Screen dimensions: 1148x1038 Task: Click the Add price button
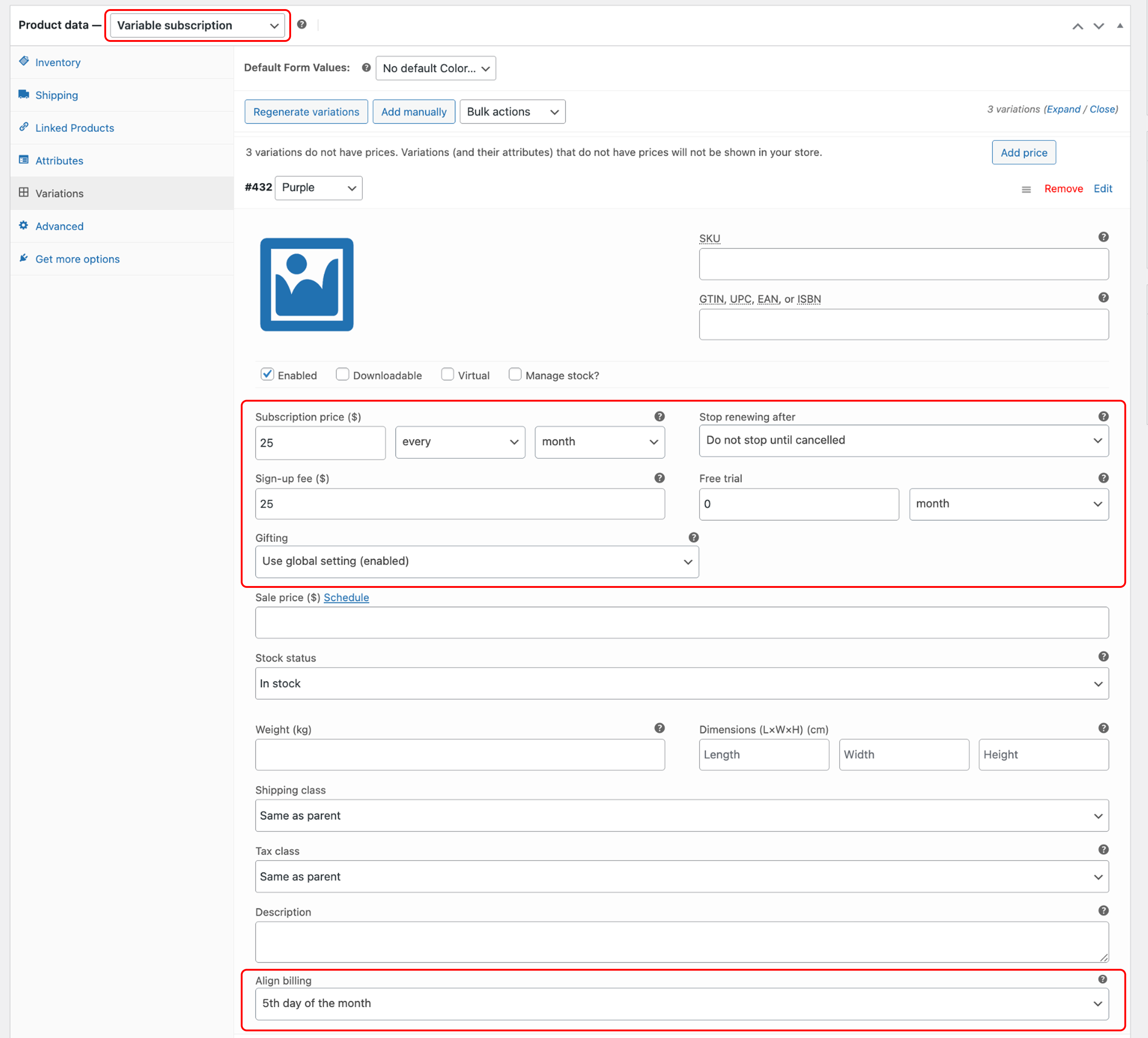tap(1023, 152)
